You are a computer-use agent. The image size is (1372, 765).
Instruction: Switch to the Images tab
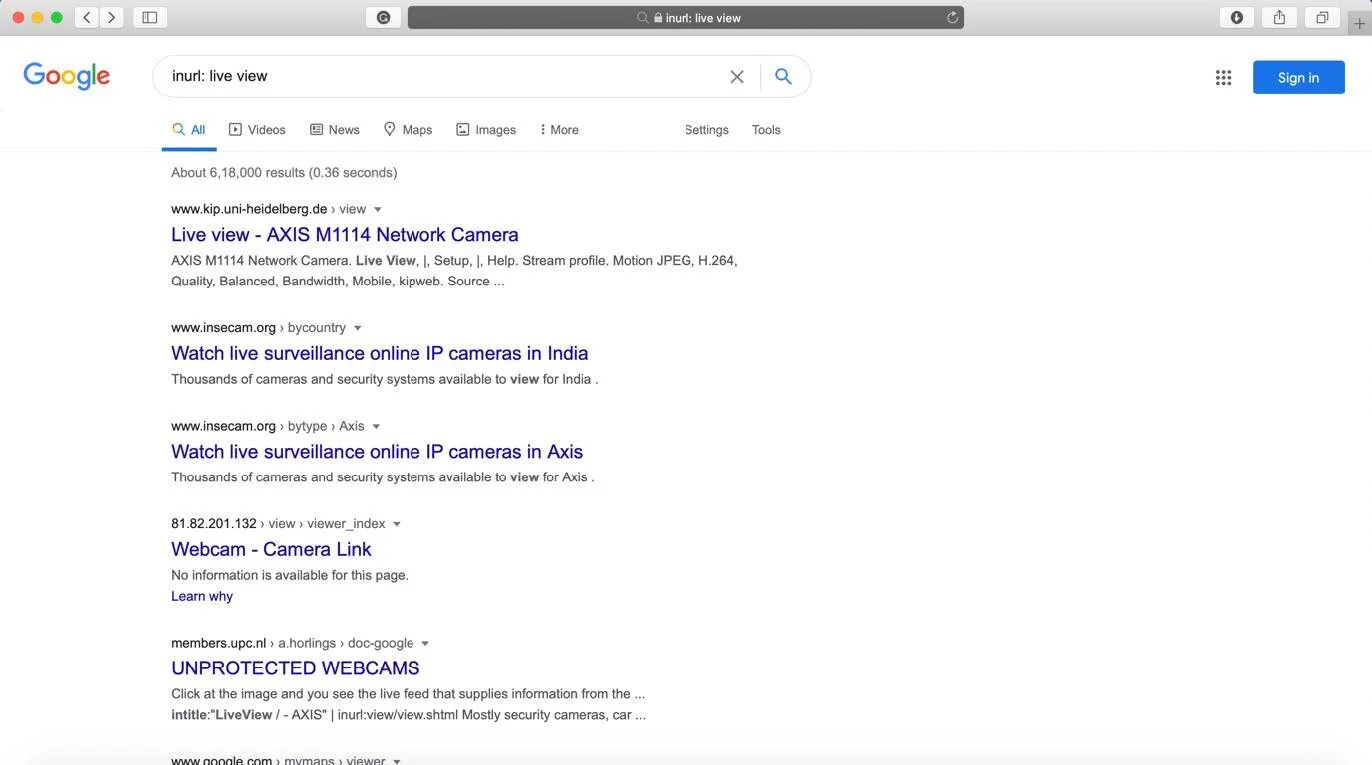click(x=486, y=130)
